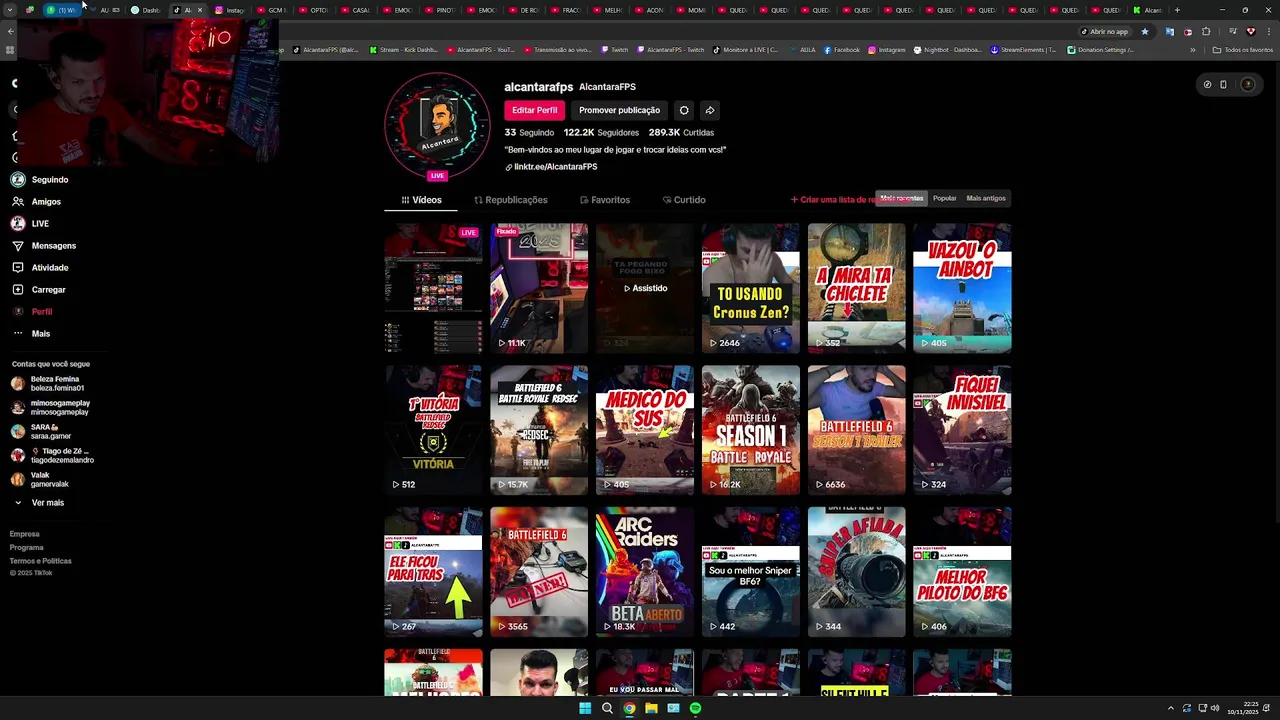This screenshot has width=1280, height=720.
Task: Open the Donation Settings bookmark
Action: point(1099,50)
